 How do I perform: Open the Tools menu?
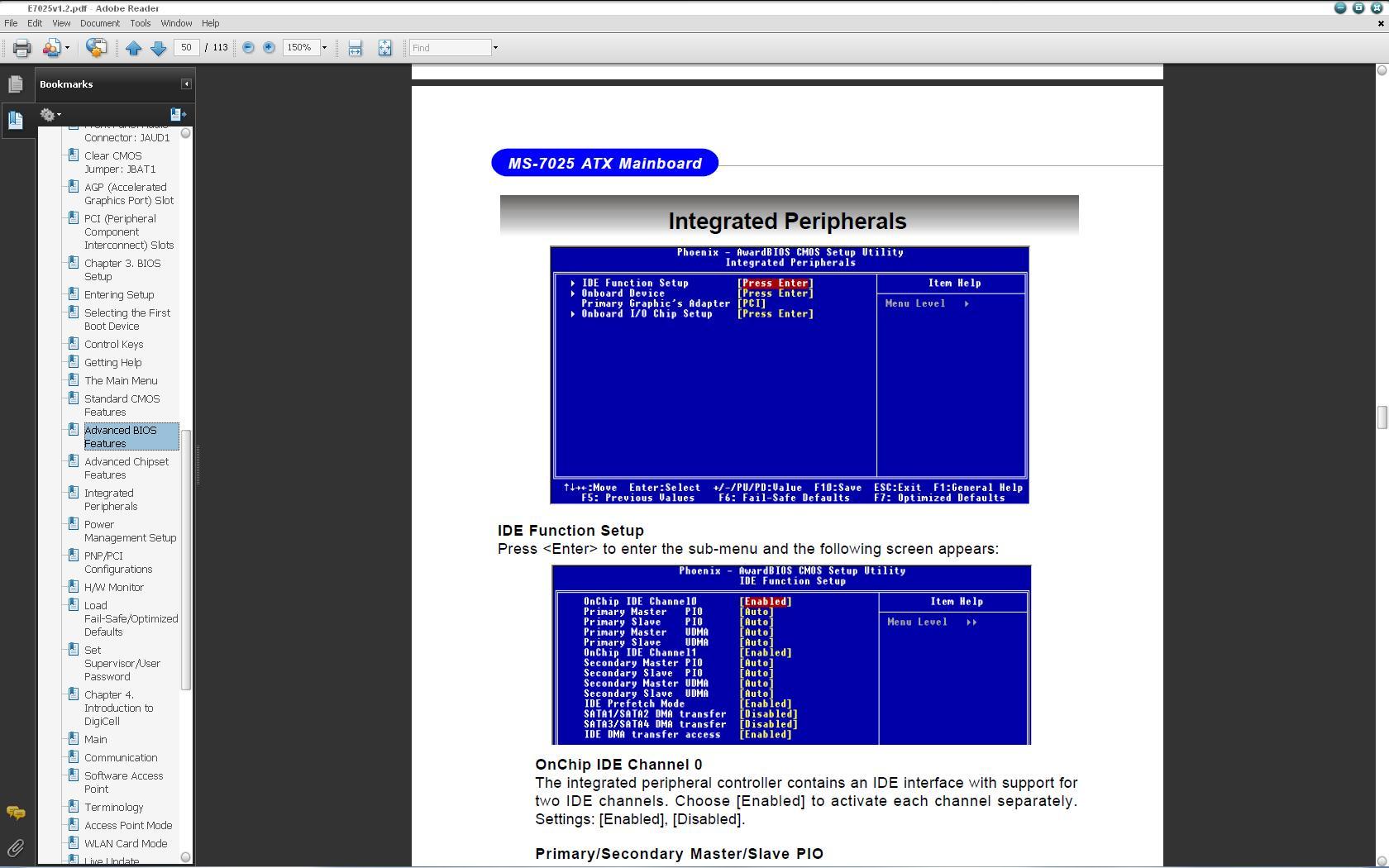[x=141, y=23]
